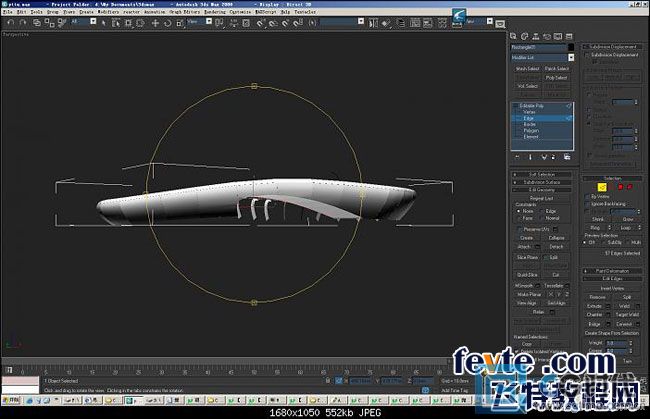The image size is (650, 419).
Task: Open the Material Editor icon
Action: pos(442,23)
